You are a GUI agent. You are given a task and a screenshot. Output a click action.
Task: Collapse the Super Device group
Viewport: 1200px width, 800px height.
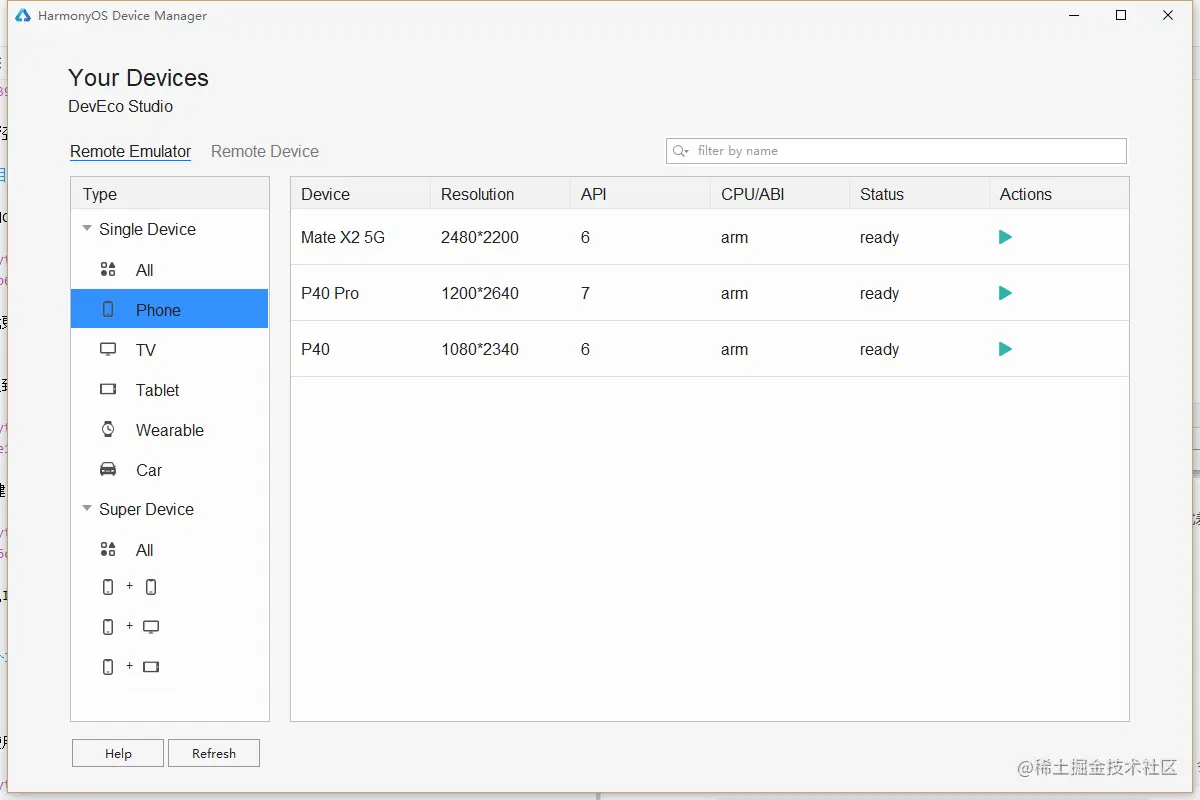tap(87, 509)
